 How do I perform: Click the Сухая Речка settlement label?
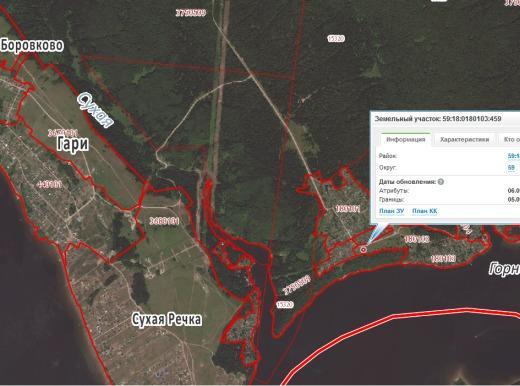(167, 319)
